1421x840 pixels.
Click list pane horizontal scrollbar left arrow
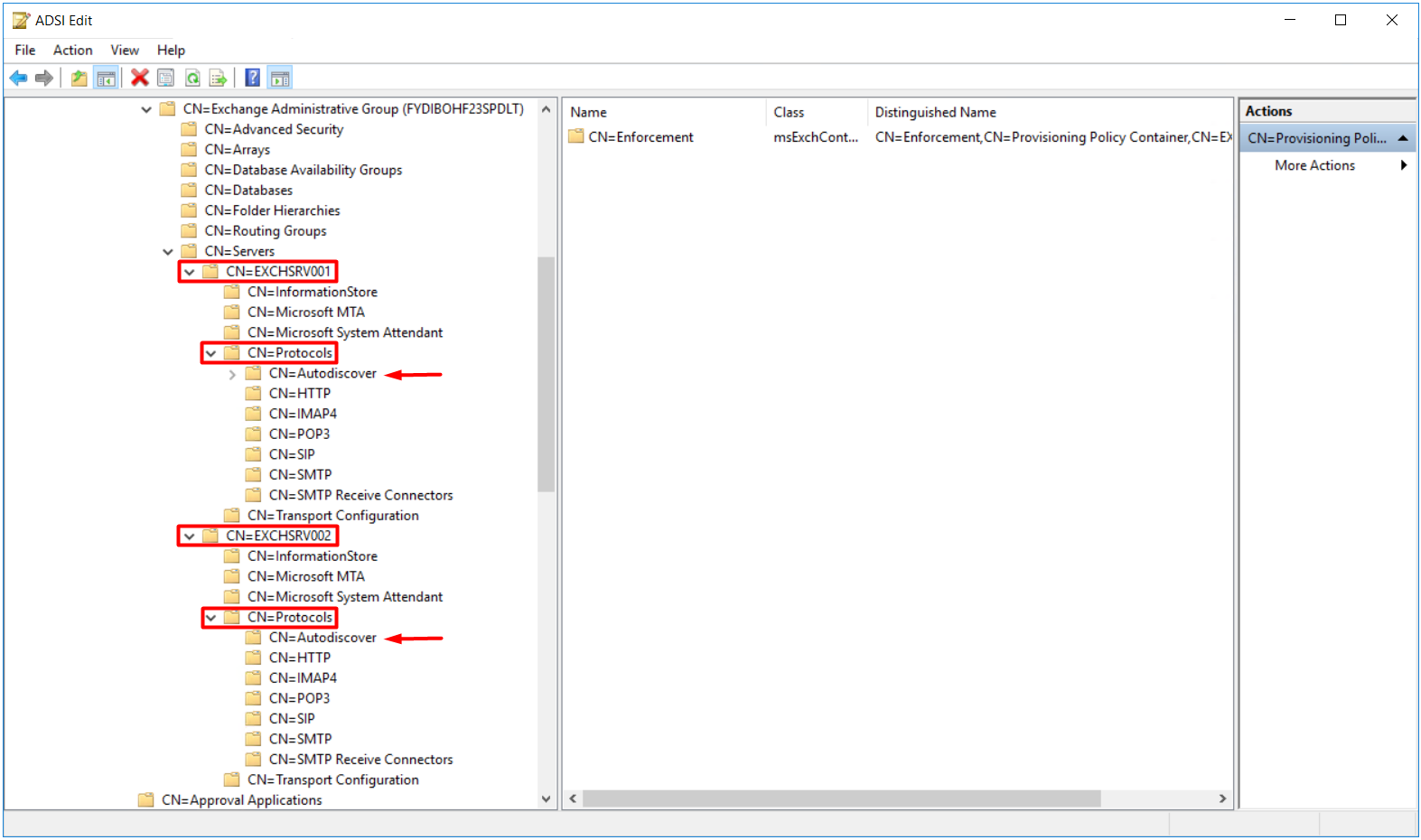click(x=573, y=798)
